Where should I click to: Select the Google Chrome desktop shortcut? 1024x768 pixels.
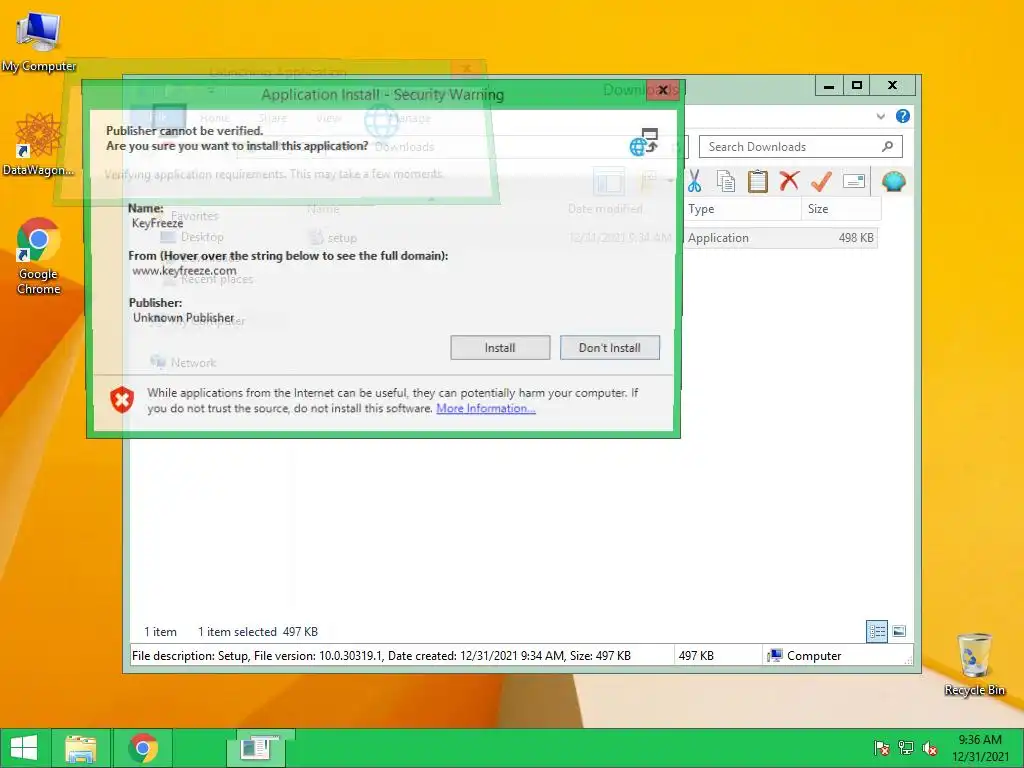(x=39, y=256)
